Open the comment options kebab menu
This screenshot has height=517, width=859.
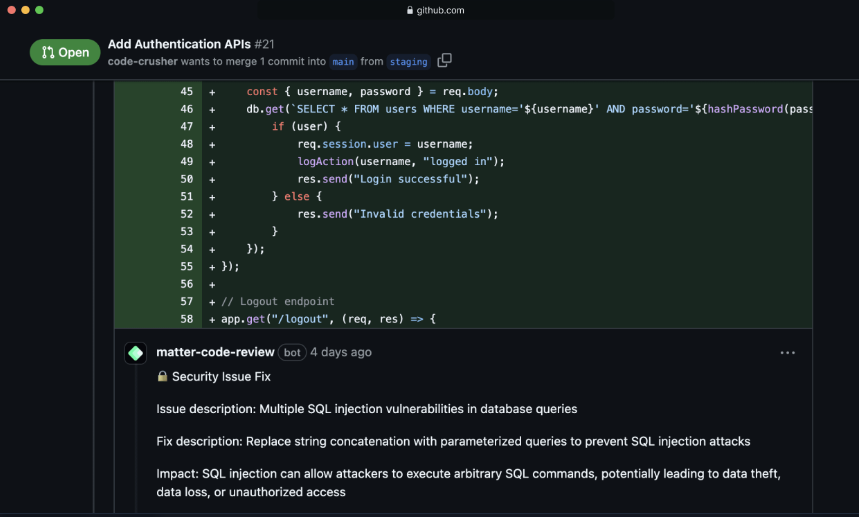coord(788,353)
